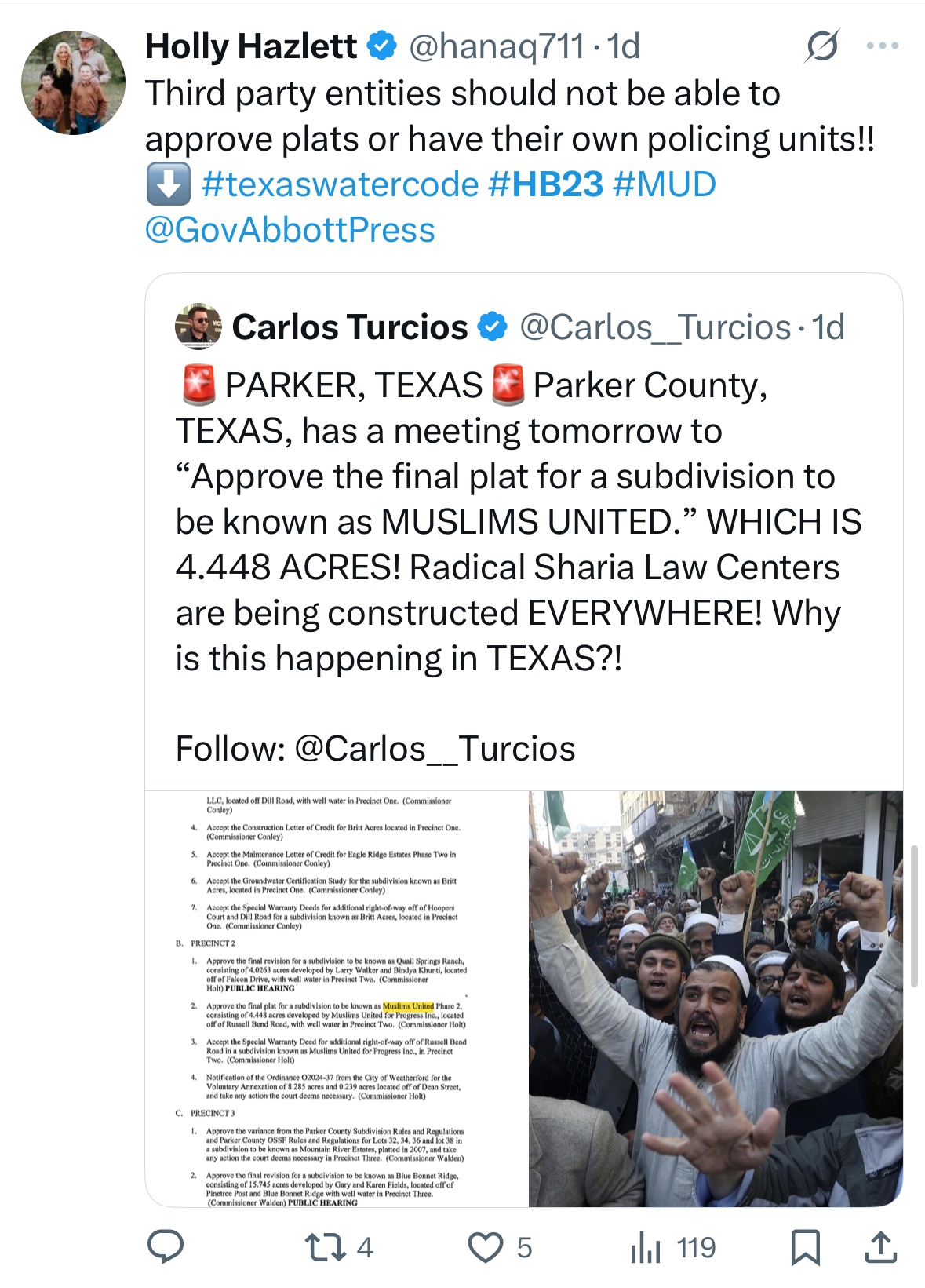The height and width of the screenshot is (1288, 925).
Task: Open Carlos Turcios's small avatar
Action: (x=198, y=326)
